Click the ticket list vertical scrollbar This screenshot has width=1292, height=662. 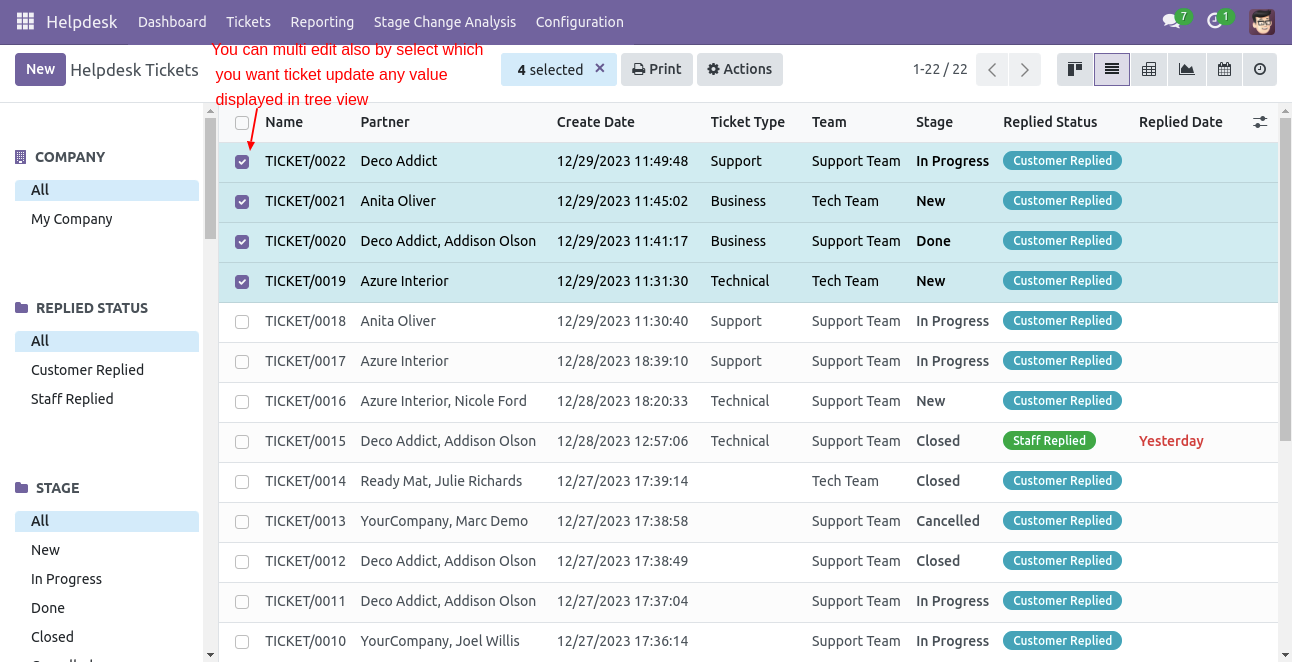(x=1285, y=278)
